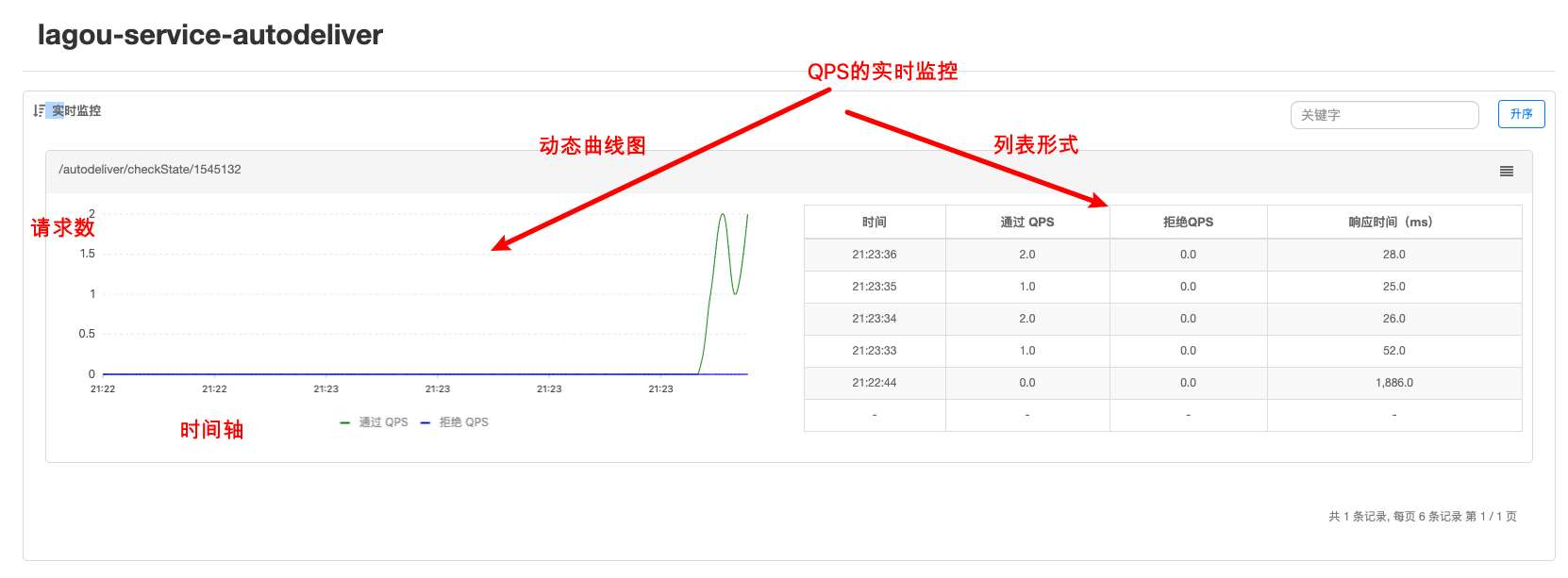Image resolution: width=1568 pixels, height=578 pixels.
Task: Click the 升序 sort button
Action: point(1521,114)
